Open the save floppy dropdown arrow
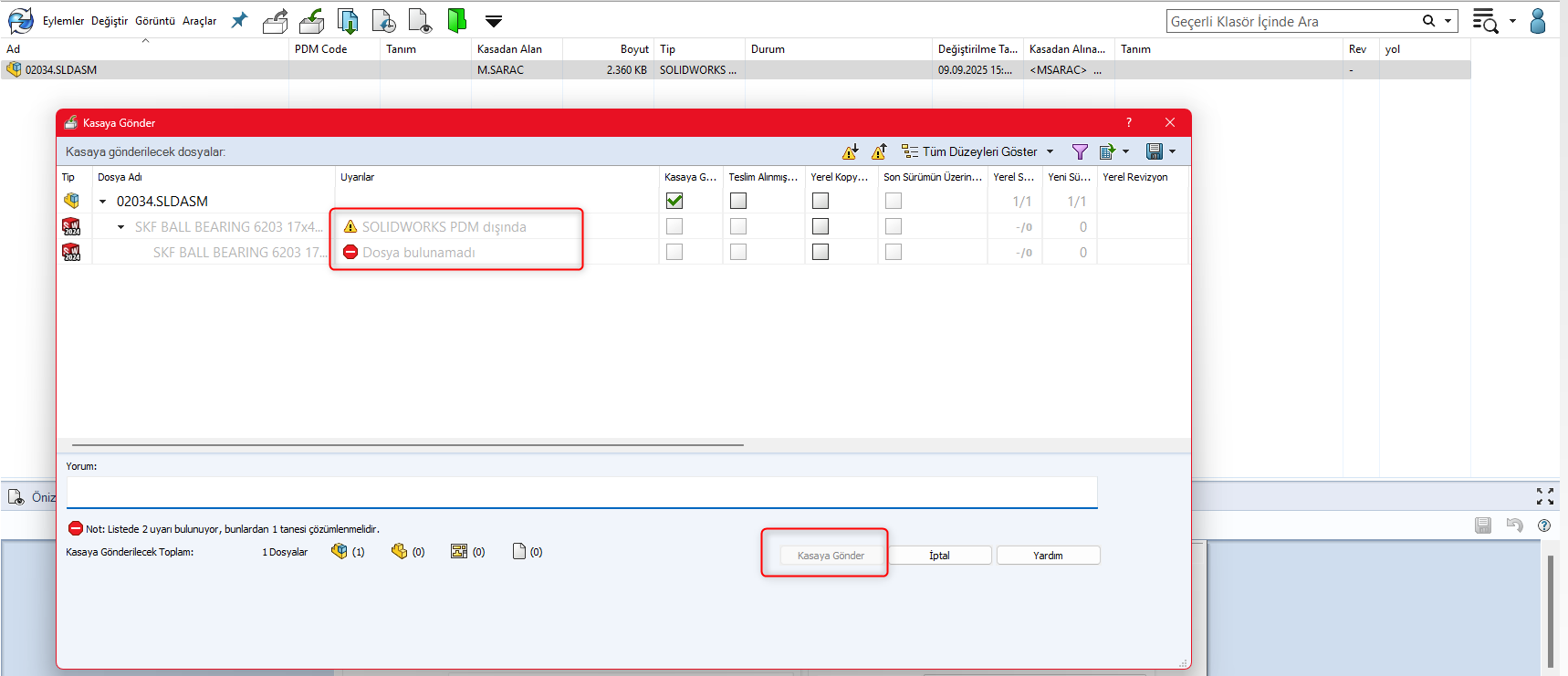Image resolution: width=1568 pixels, height=676 pixels. click(x=1173, y=151)
